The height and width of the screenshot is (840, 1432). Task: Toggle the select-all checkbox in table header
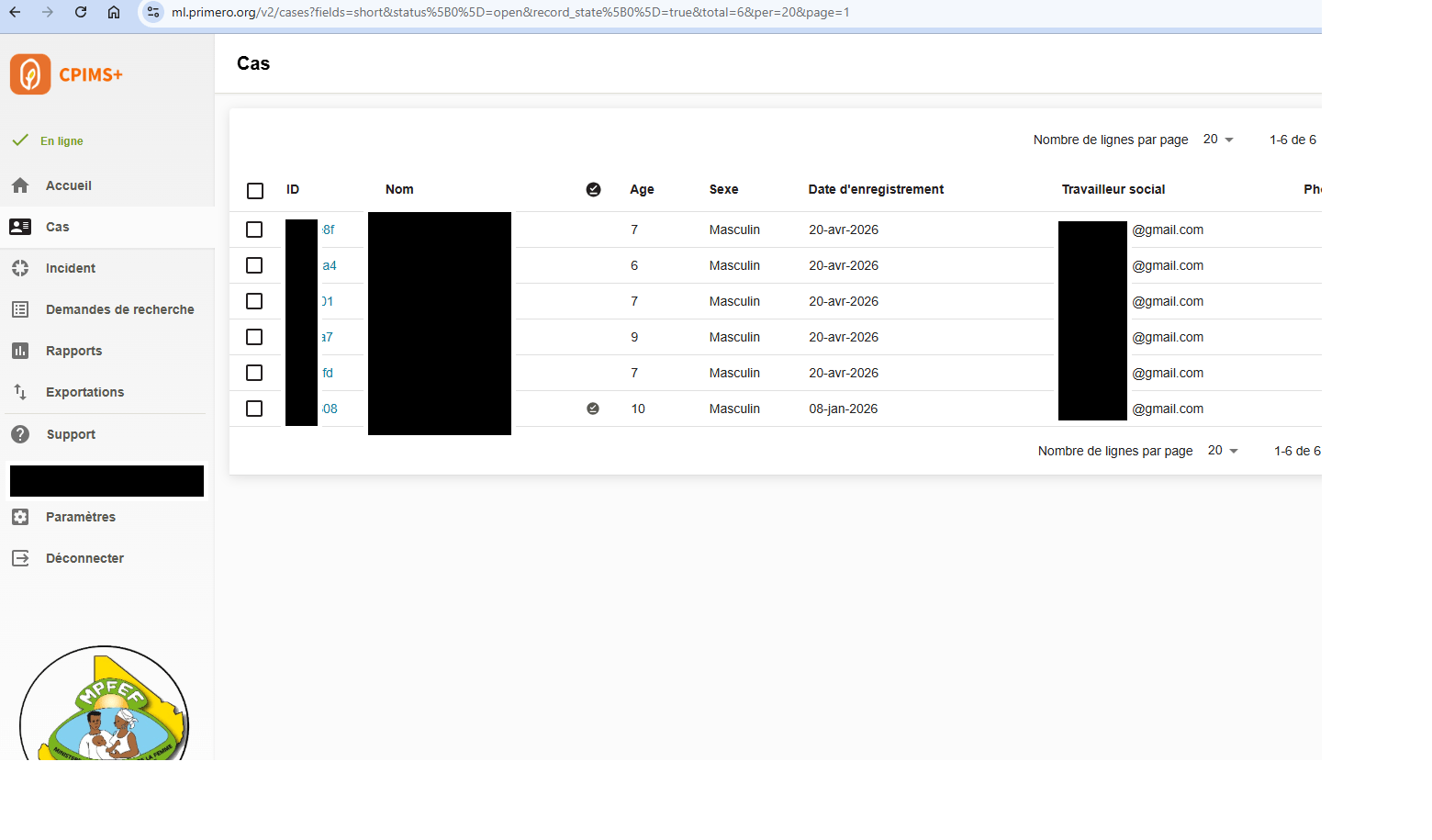coord(255,190)
